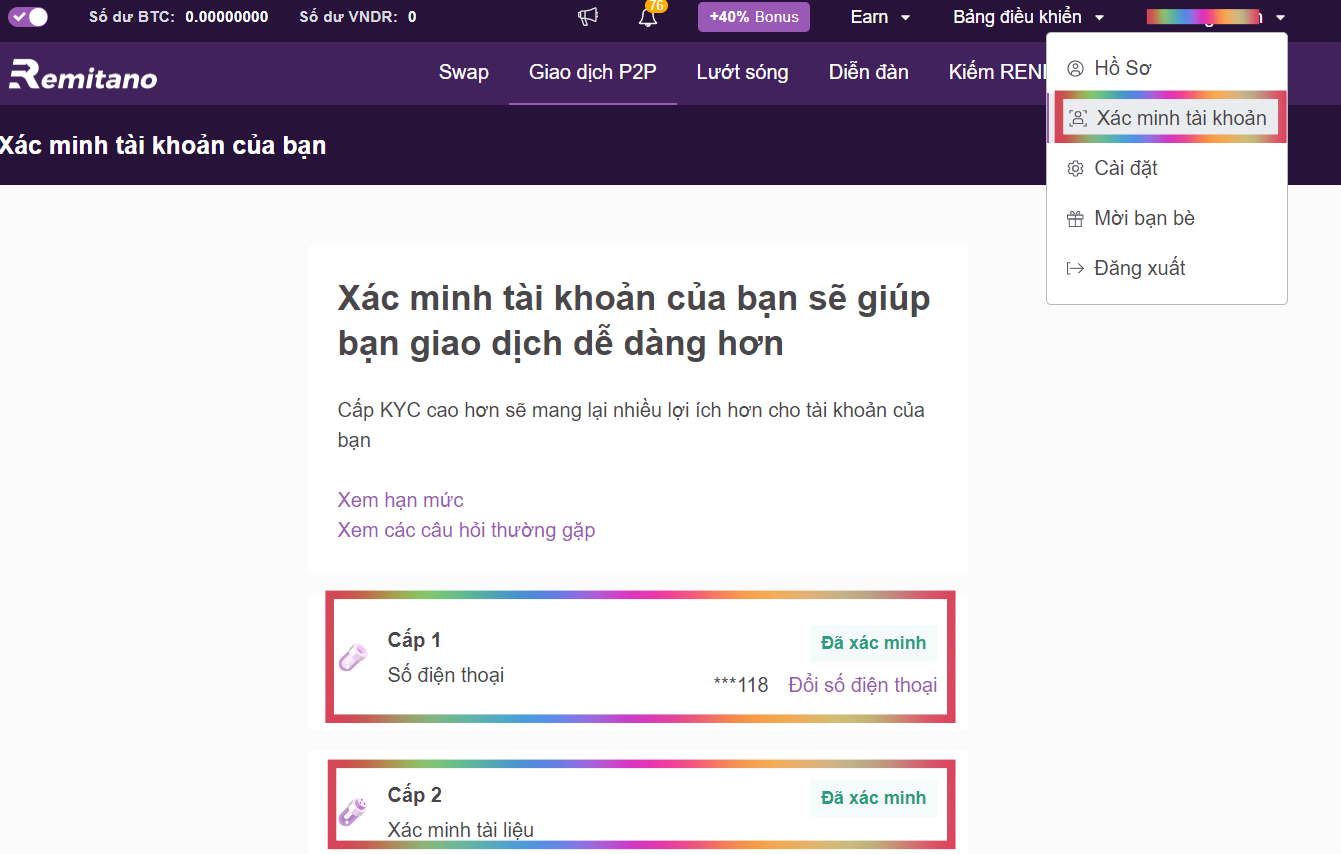This screenshot has height=854, width=1341.
Task: Click the Số dư BTC balance text
Action: (179, 17)
